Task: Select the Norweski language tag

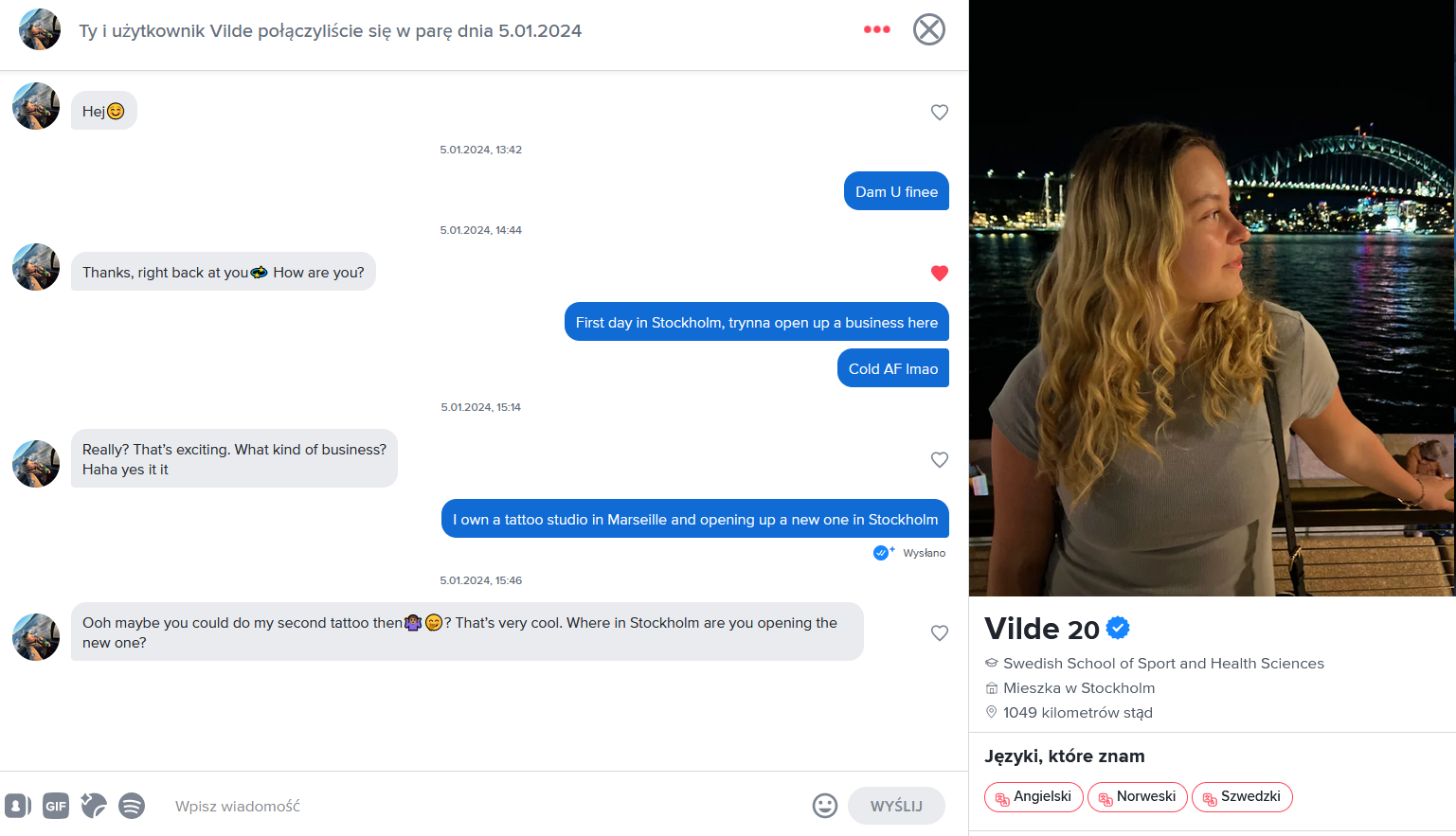Action: click(x=1137, y=796)
